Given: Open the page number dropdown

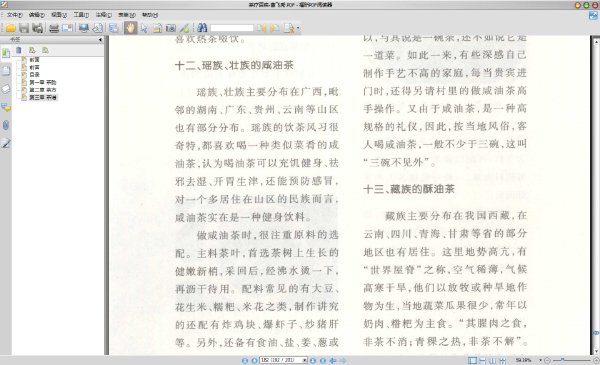Looking at the screenshot, I should click(305, 360).
